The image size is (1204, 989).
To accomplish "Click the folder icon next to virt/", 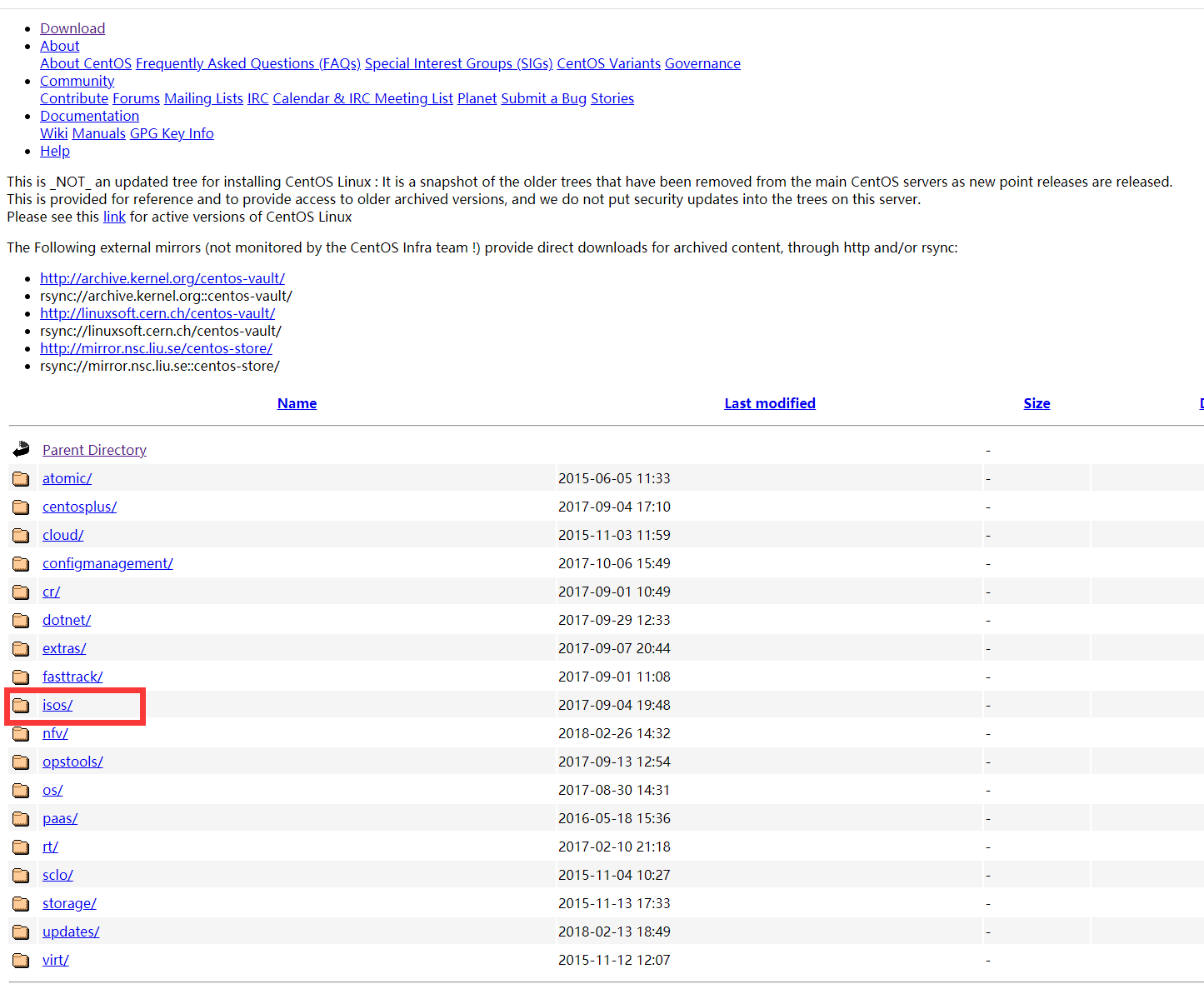I will coord(21,960).
